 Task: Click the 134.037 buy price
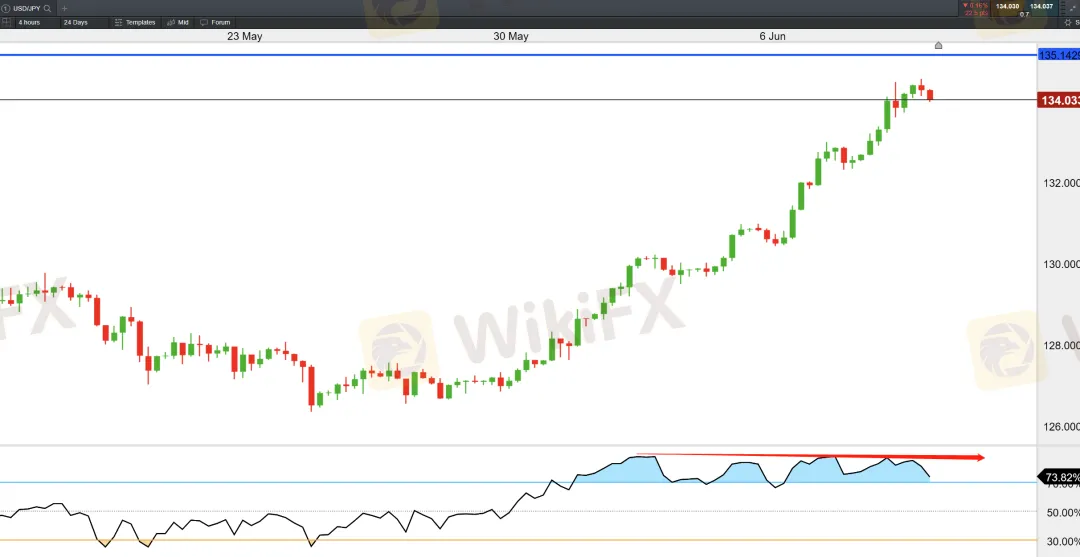(x=1041, y=6)
